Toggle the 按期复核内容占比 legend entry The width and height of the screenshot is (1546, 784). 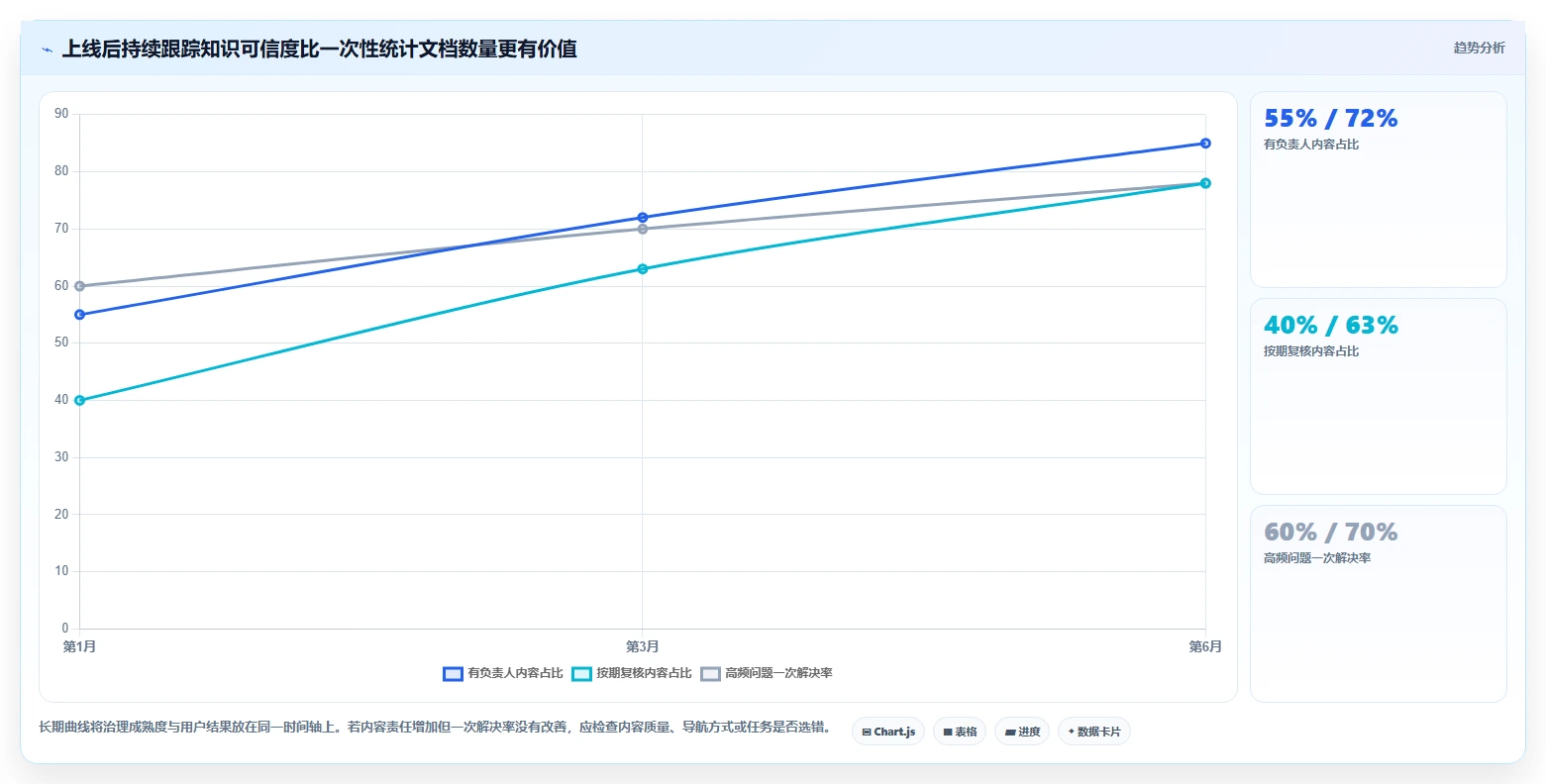[x=632, y=673]
